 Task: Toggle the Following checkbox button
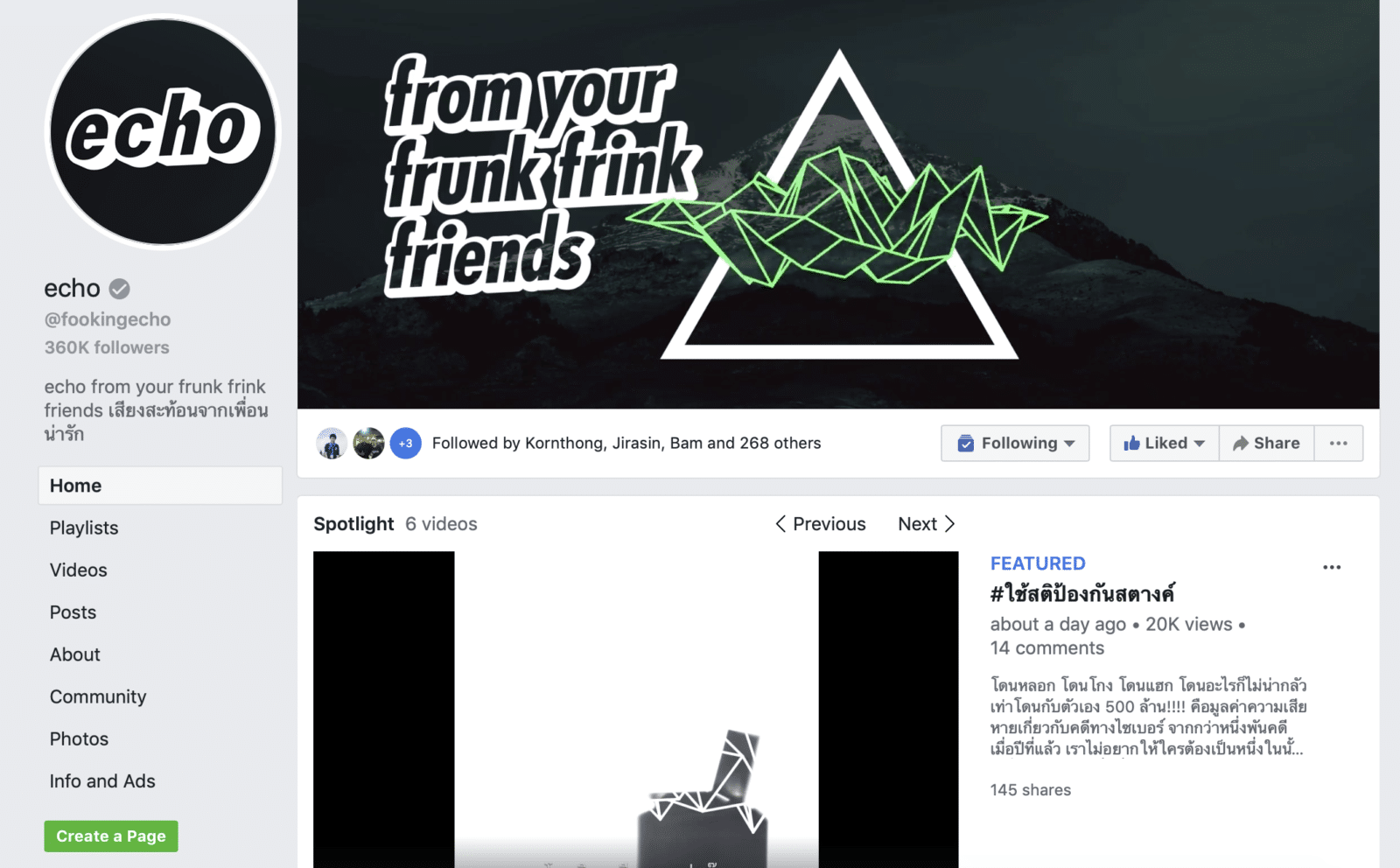click(x=1015, y=443)
